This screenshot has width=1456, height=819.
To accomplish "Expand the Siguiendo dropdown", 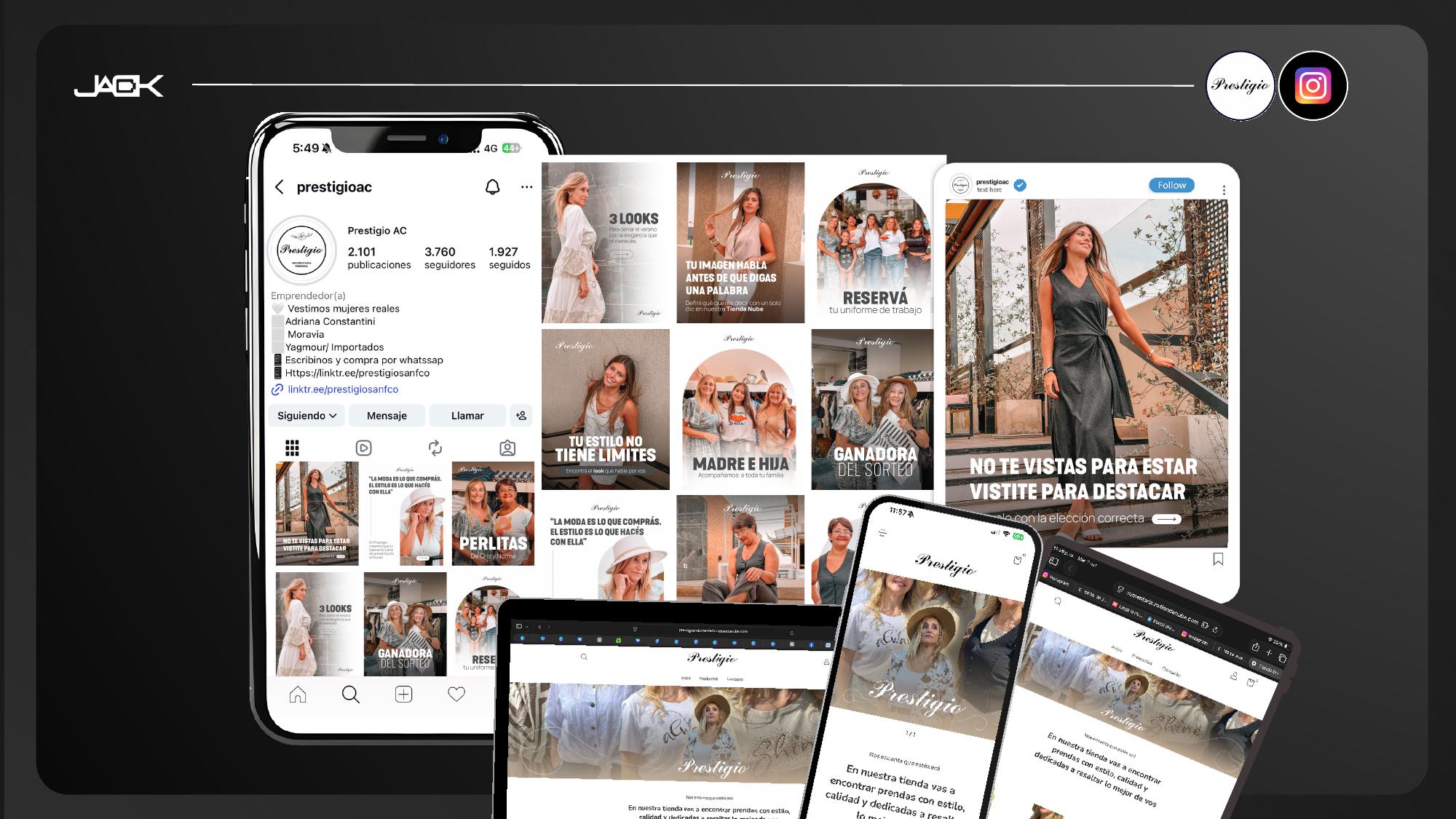I will (x=306, y=416).
